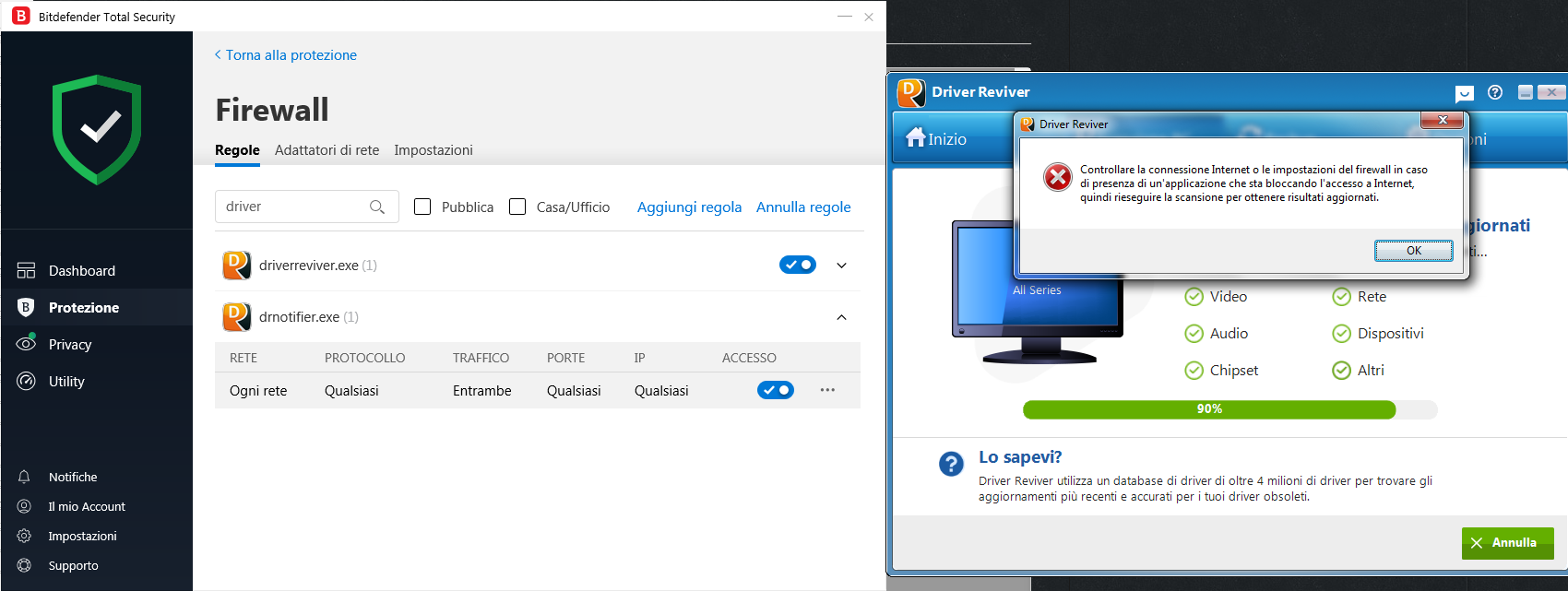Viewport: 1568px width, 591px height.
Task: Click the Impostazioni gear icon in sidebar
Action: tap(25, 536)
